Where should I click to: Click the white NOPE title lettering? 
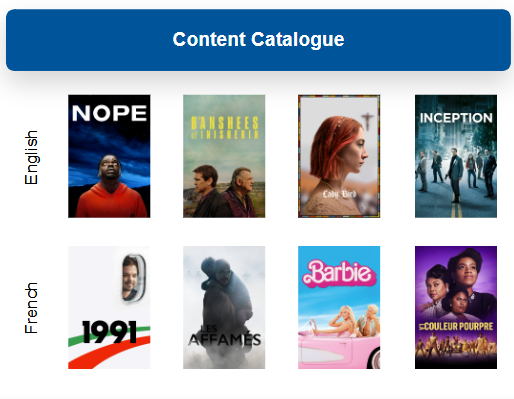click(109, 113)
